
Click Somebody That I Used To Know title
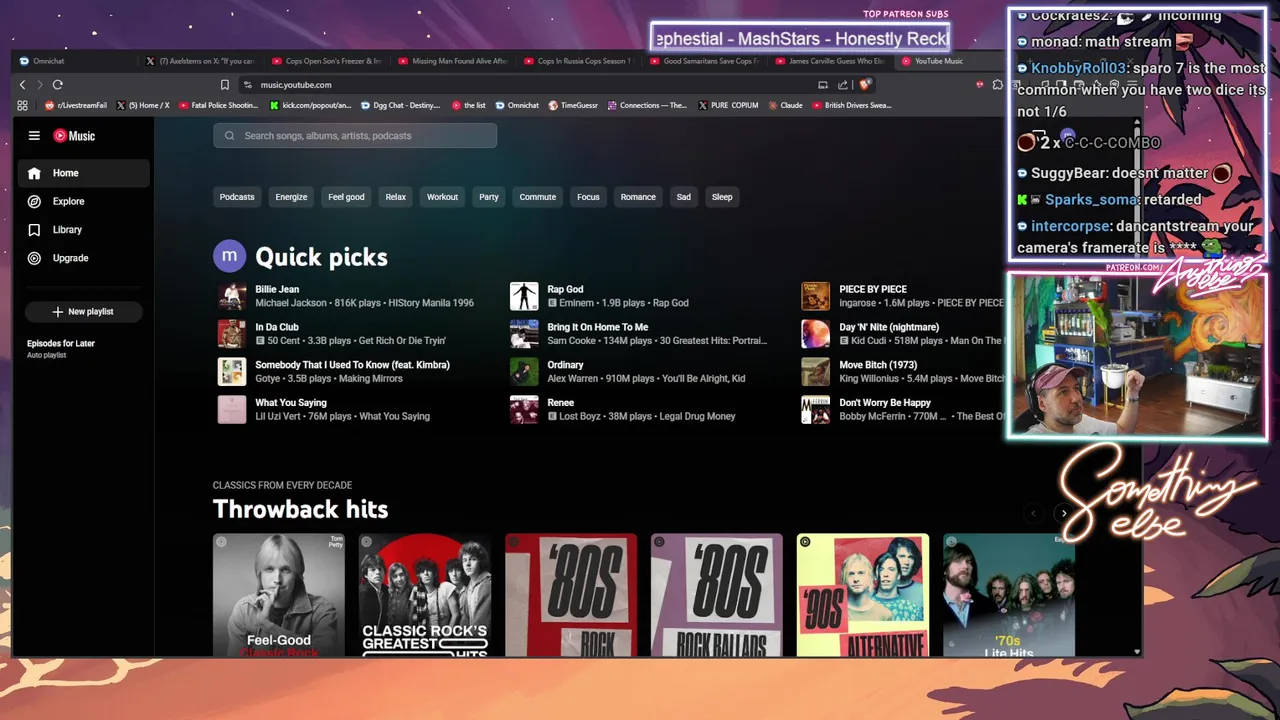click(x=352, y=365)
